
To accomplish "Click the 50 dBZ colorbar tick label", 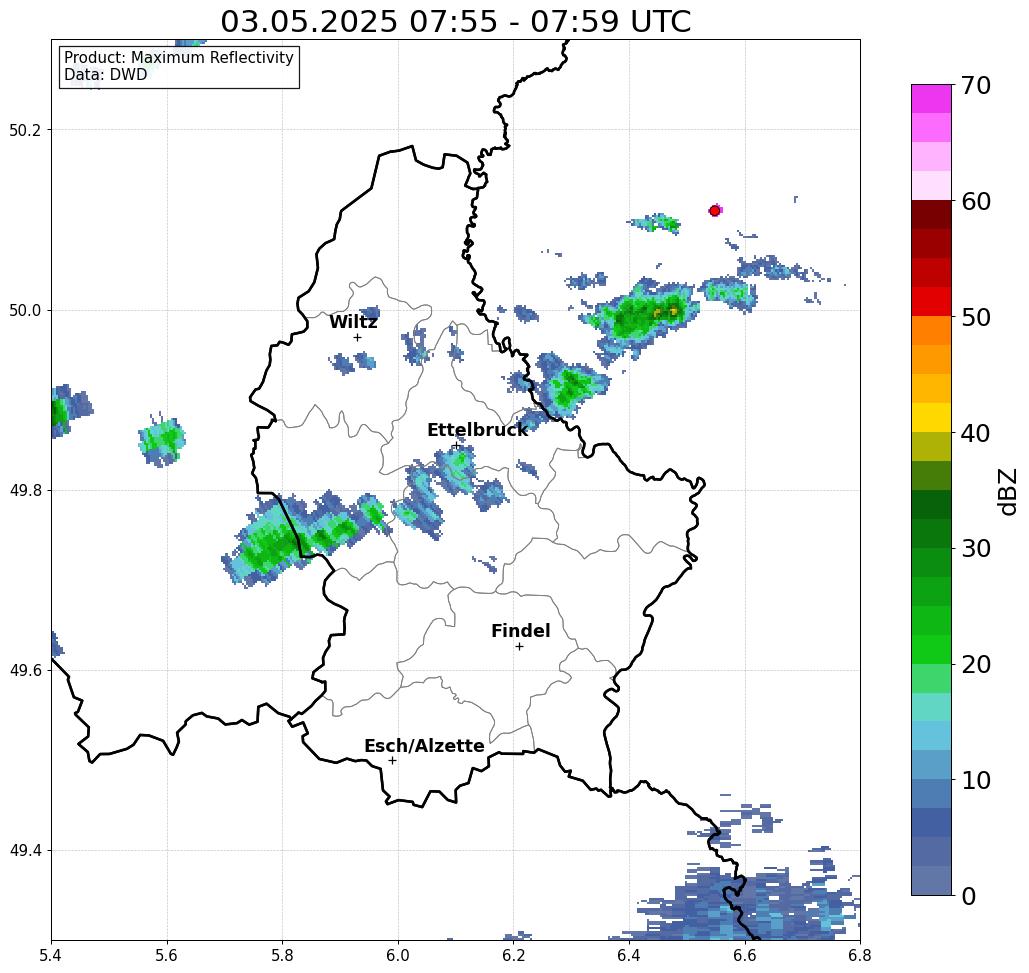I will coord(975,317).
